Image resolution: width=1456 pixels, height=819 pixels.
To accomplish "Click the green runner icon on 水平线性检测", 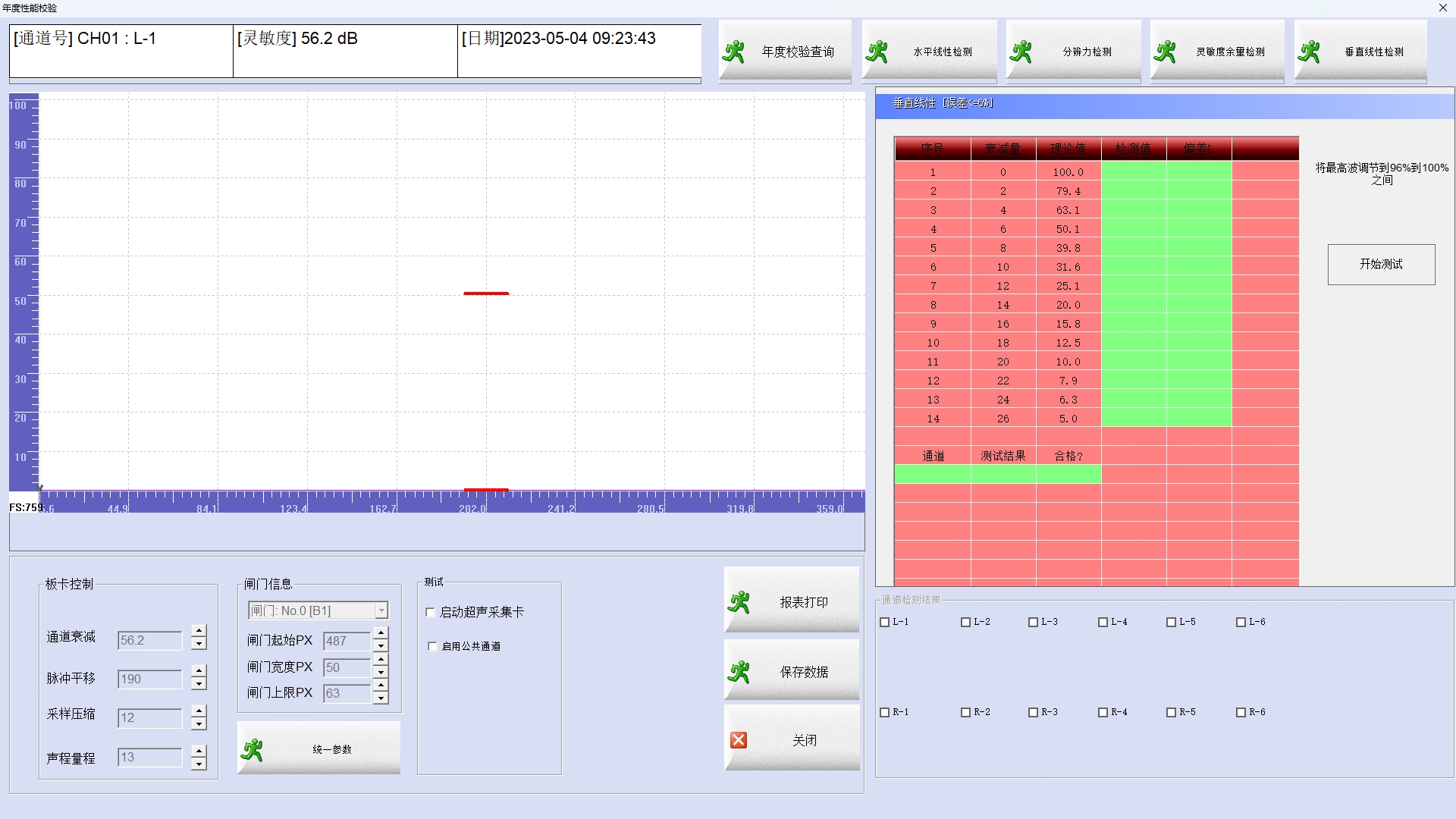I will coord(877,52).
